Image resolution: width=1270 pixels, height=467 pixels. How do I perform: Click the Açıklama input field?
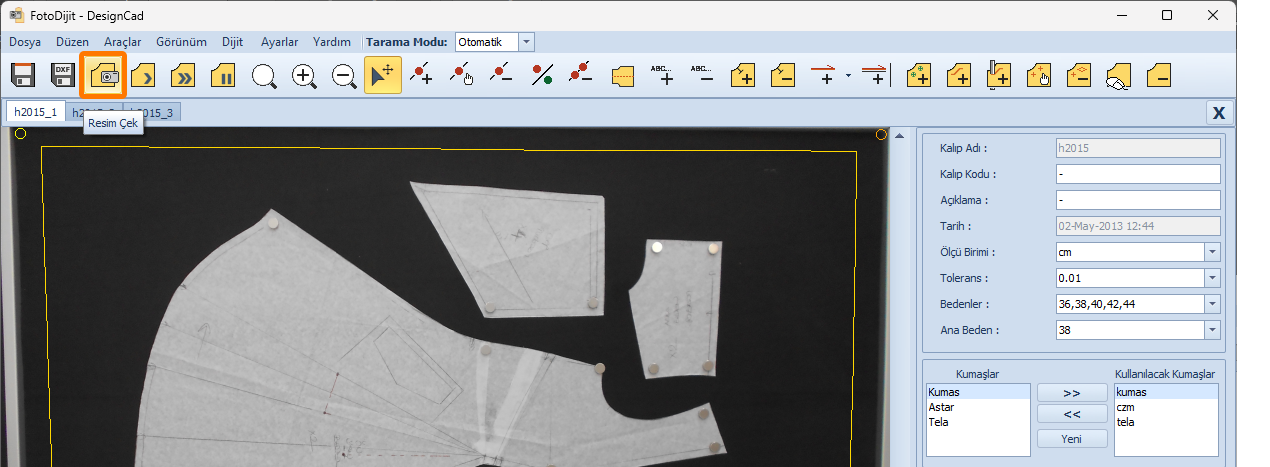[x=1137, y=200]
